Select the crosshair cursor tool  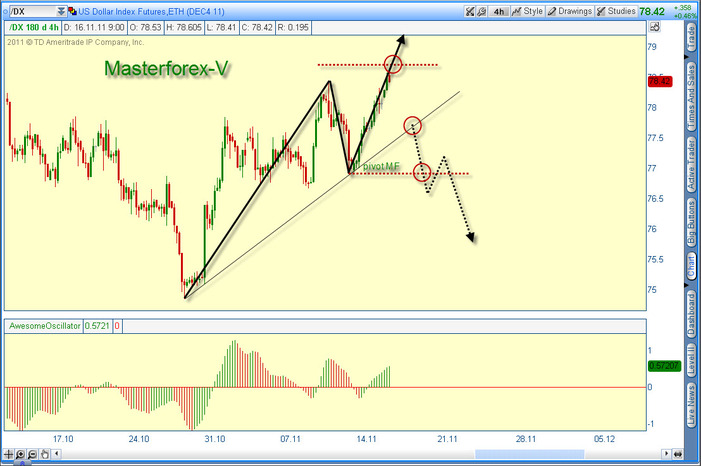8,456
